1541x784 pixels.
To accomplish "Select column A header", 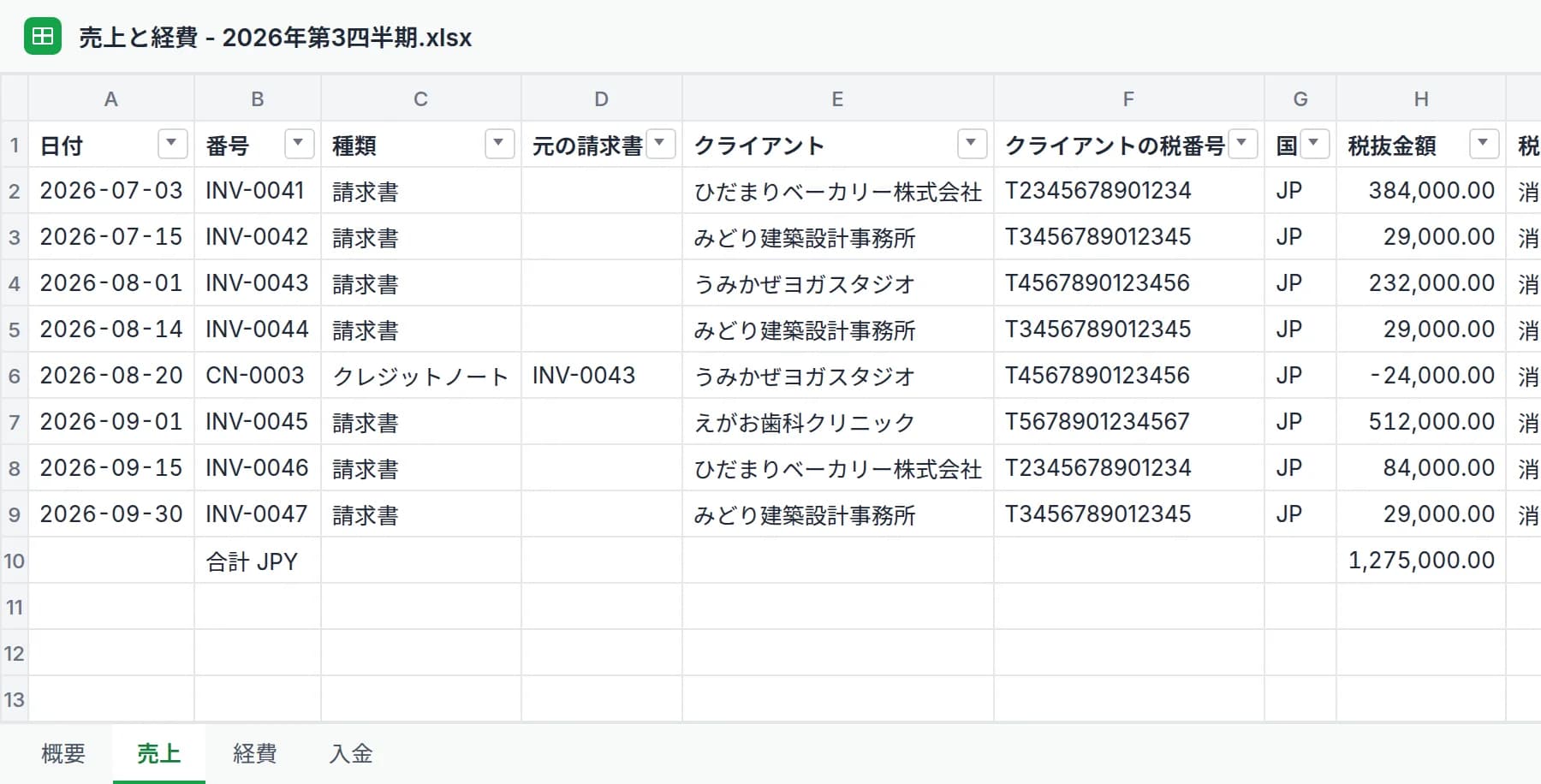I will 111,98.
